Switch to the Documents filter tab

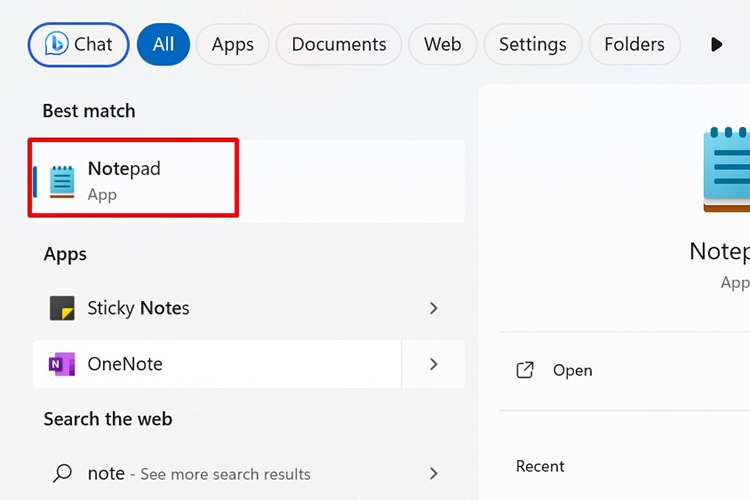click(x=339, y=44)
